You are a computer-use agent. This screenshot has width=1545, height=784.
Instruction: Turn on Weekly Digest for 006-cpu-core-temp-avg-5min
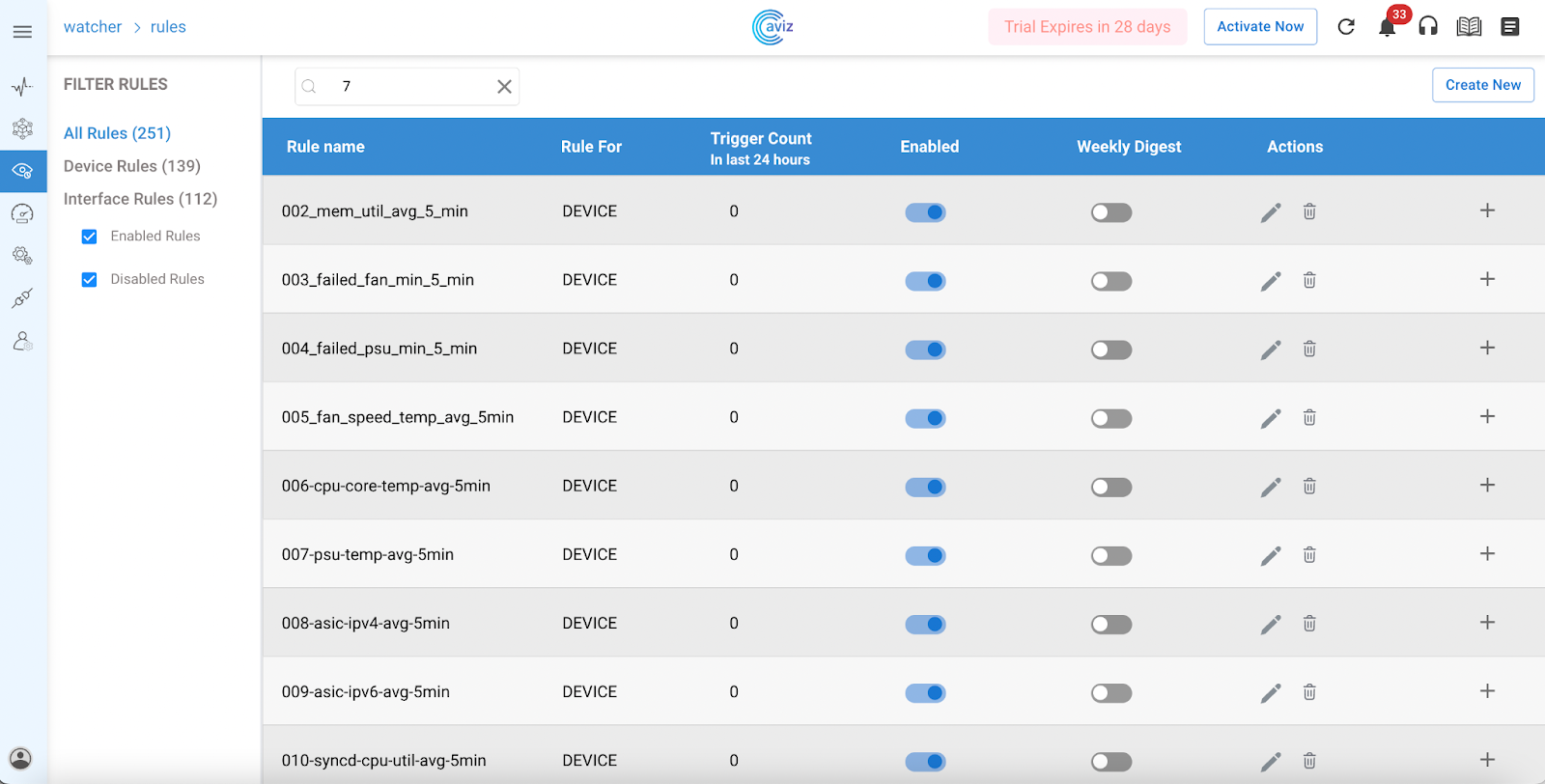coord(1111,487)
